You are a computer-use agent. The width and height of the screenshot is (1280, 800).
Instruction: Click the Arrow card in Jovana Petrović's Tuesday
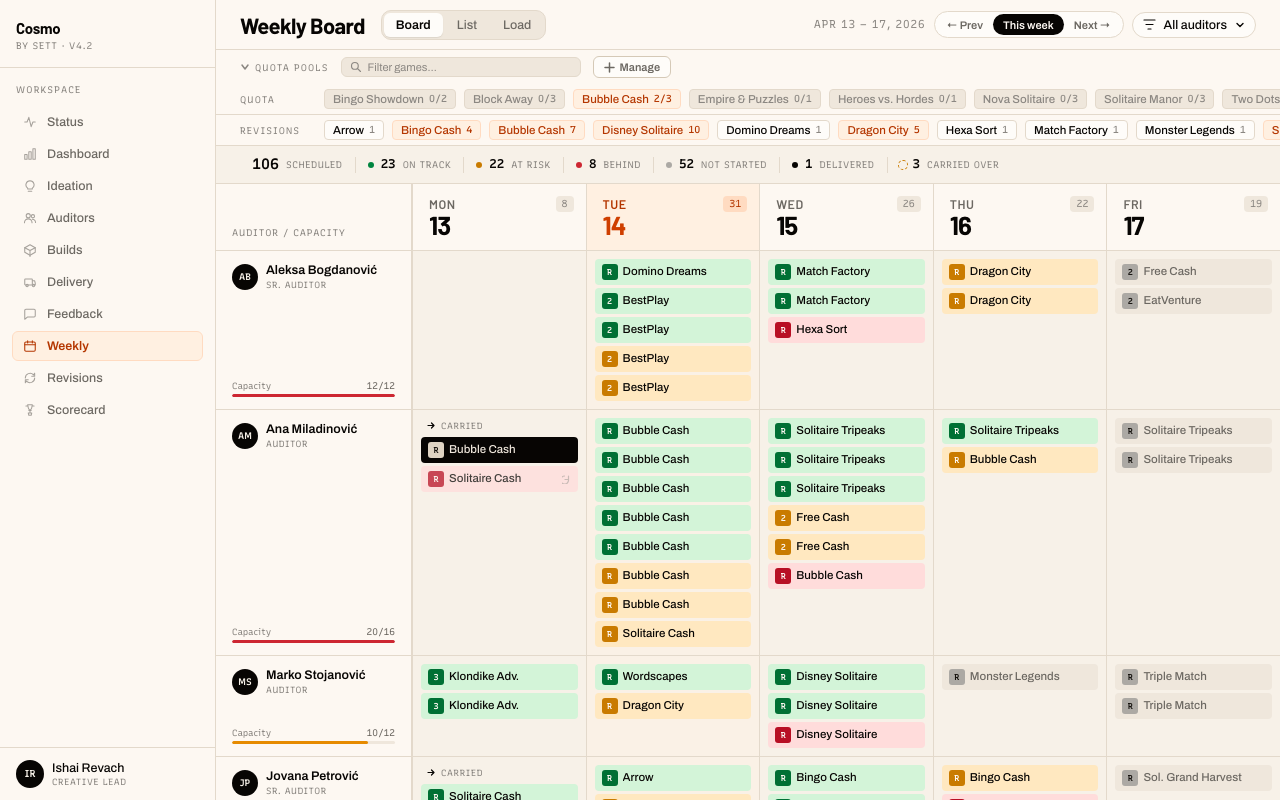pyautogui.click(x=673, y=777)
